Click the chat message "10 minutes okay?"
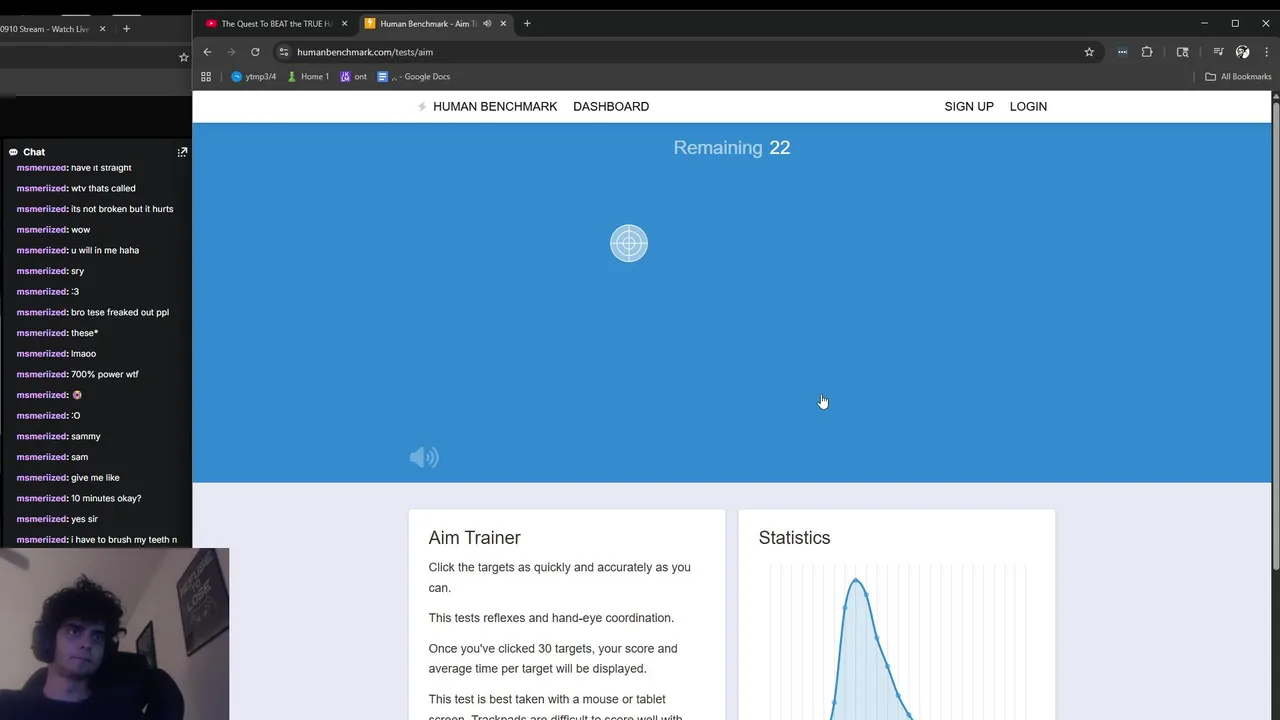Image resolution: width=1280 pixels, height=720 pixels. click(x=106, y=498)
